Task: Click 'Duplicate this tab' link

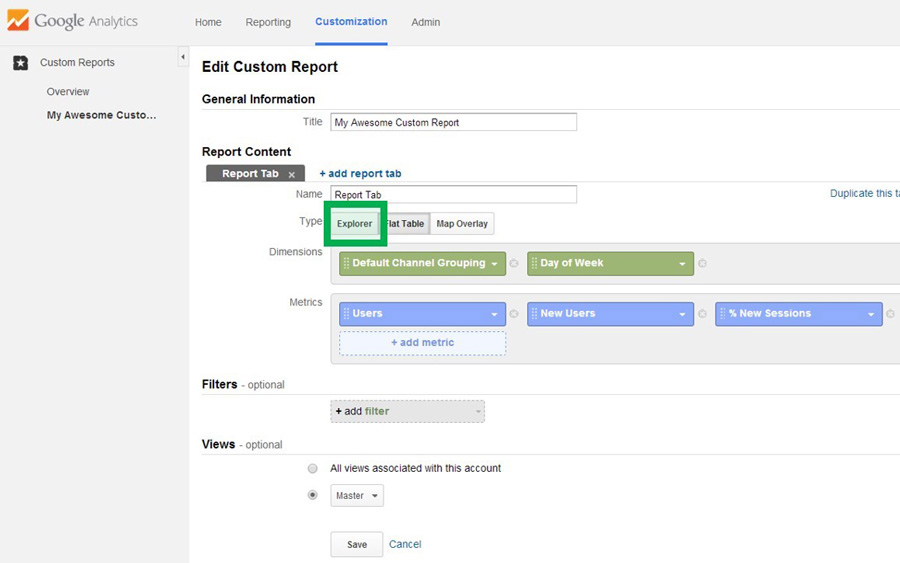Action: click(x=865, y=193)
